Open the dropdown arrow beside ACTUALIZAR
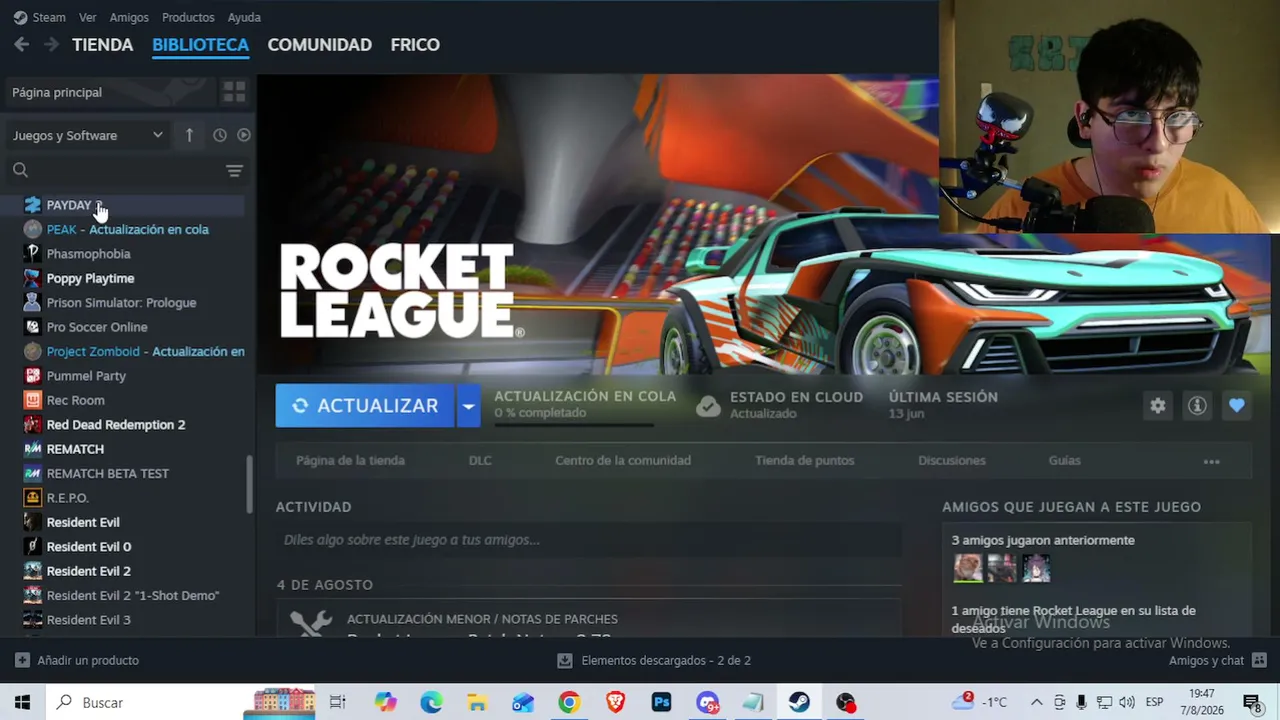This screenshot has width=1280, height=720. tap(468, 406)
